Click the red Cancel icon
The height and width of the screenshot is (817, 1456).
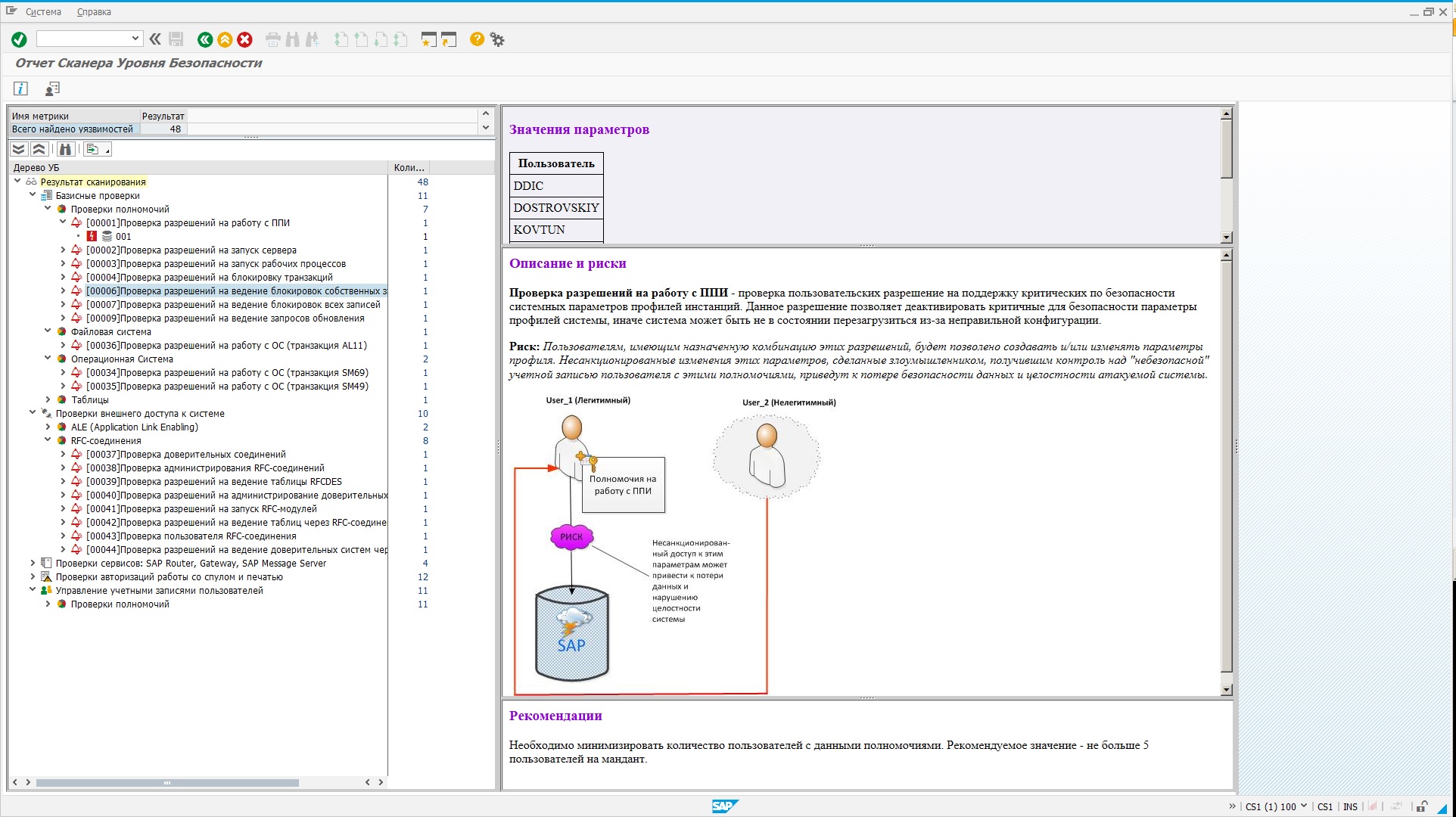pos(244,39)
